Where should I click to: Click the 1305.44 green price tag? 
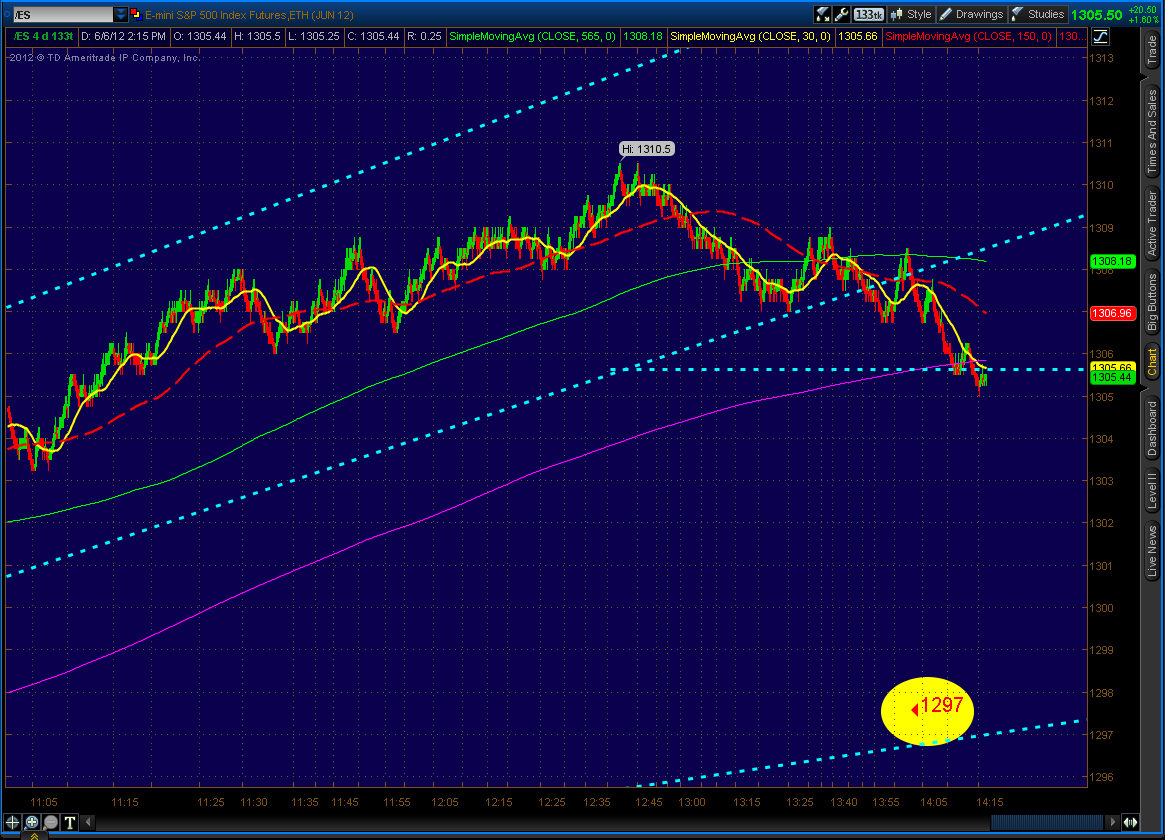(x=1112, y=377)
